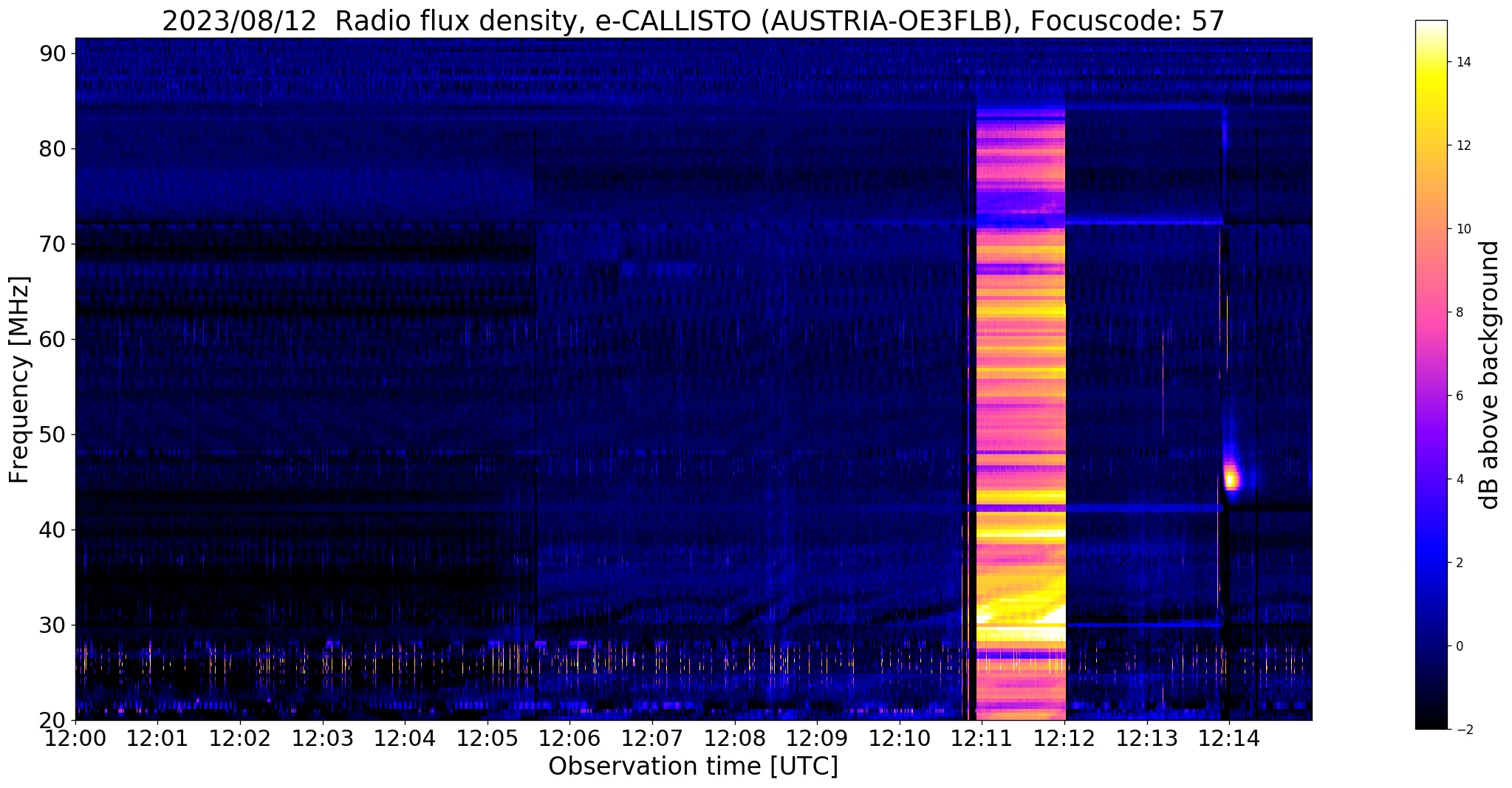Click the 12:02 time tick label
Screen dimensions: 1512x788
pos(240,738)
